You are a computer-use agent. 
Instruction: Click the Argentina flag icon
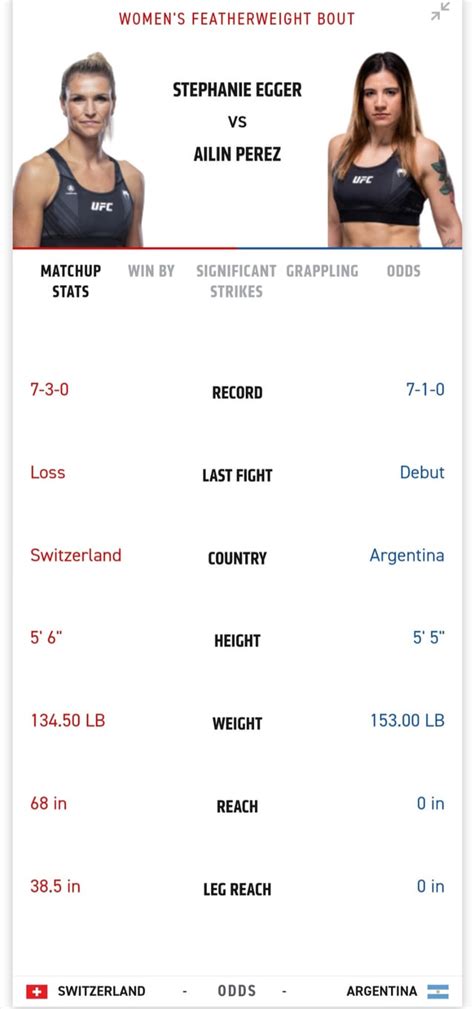(x=438, y=991)
